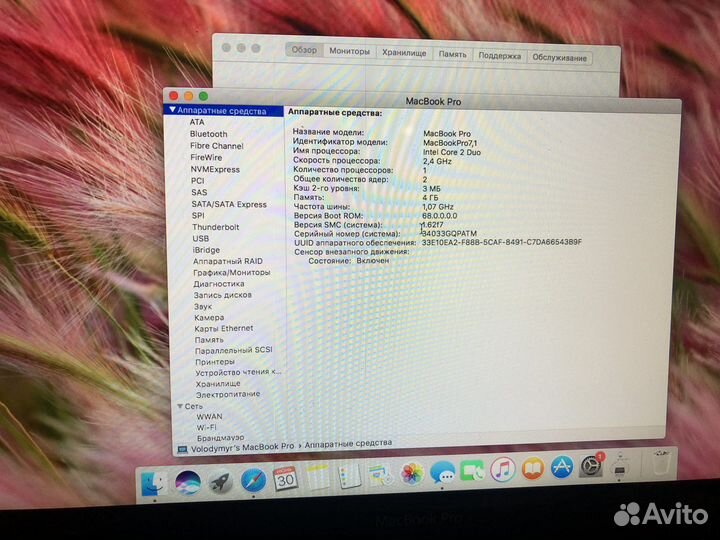Select iBridge item

coord(206,250)
